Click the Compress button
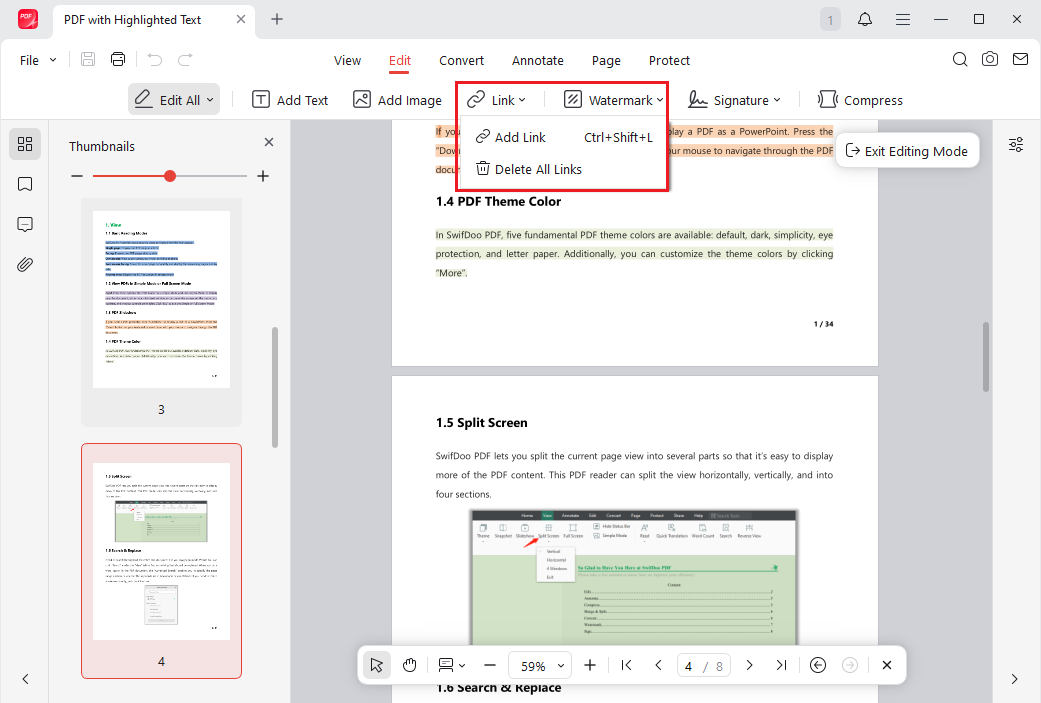This screenshot has height=703, width=1041. pyautogui.click(x=860, y=100)
